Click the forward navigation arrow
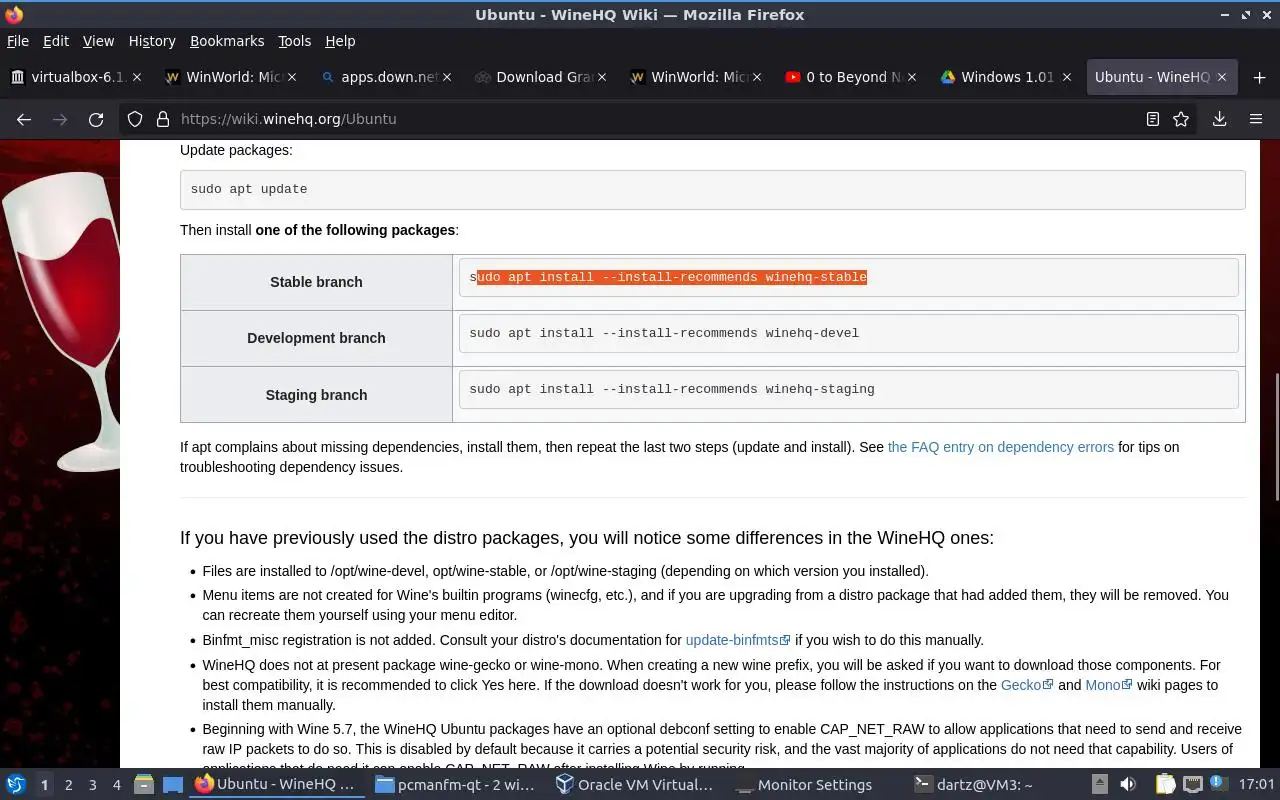1280x800 pixels. 60,119
